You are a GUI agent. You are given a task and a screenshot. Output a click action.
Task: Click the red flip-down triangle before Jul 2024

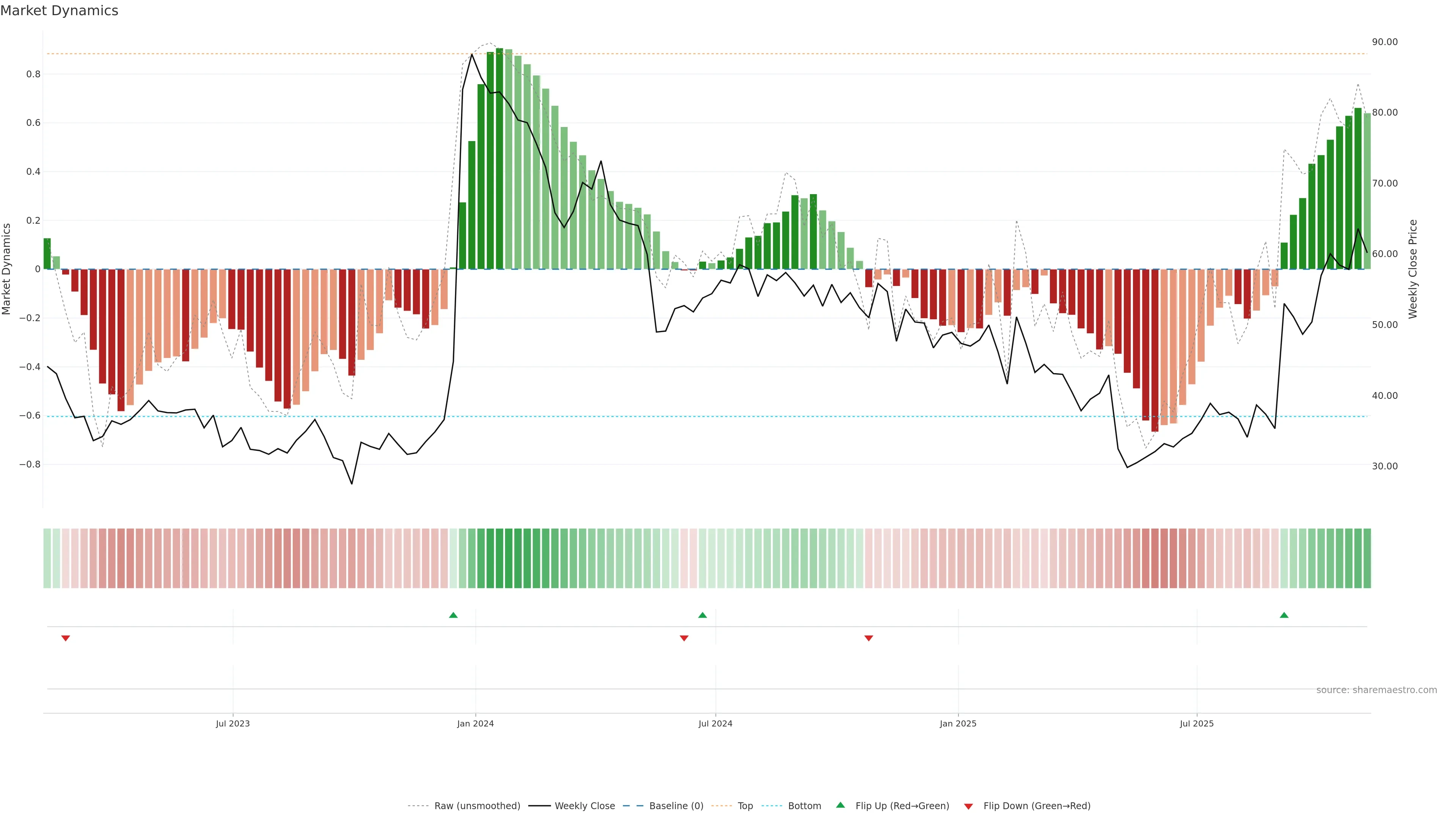tap(684, 638)
